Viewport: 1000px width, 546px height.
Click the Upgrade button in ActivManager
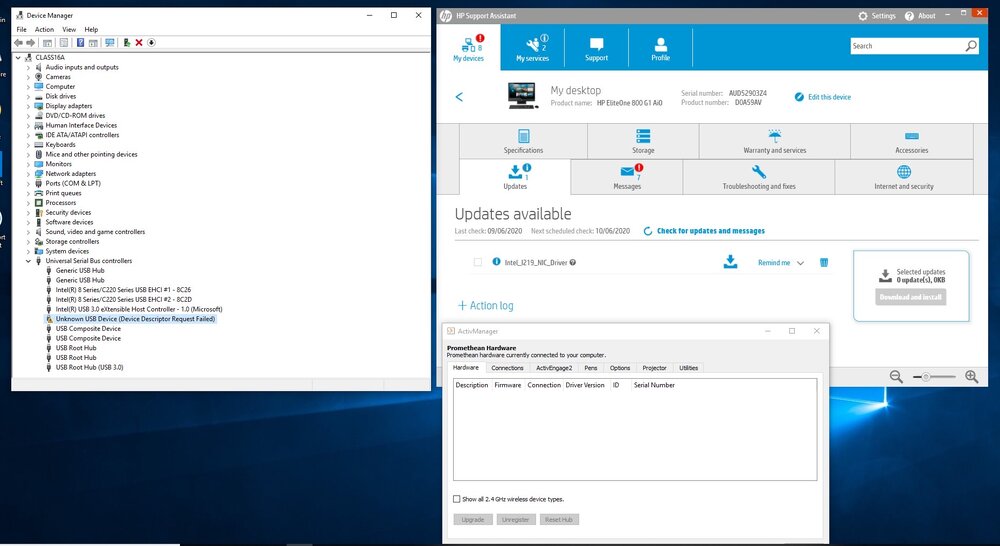(473, 520)
